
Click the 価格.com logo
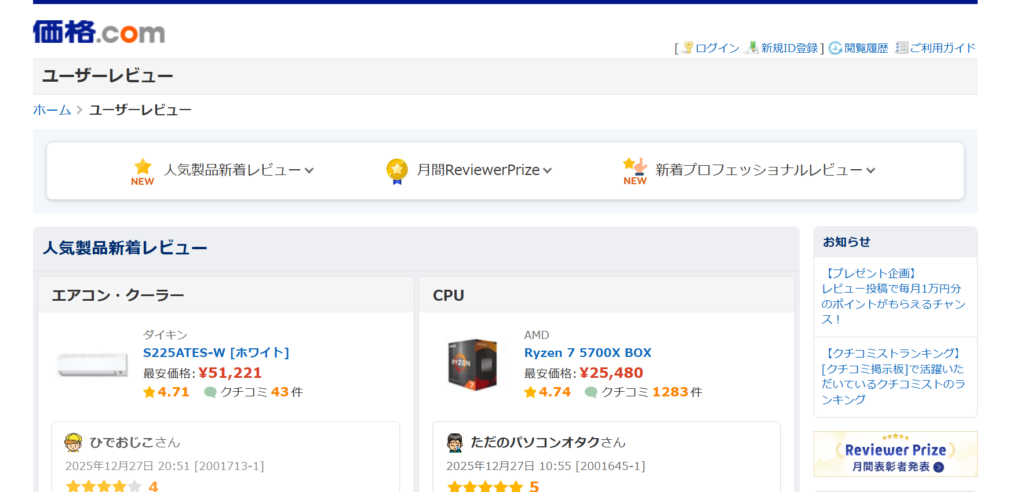(x=99, y=32)
